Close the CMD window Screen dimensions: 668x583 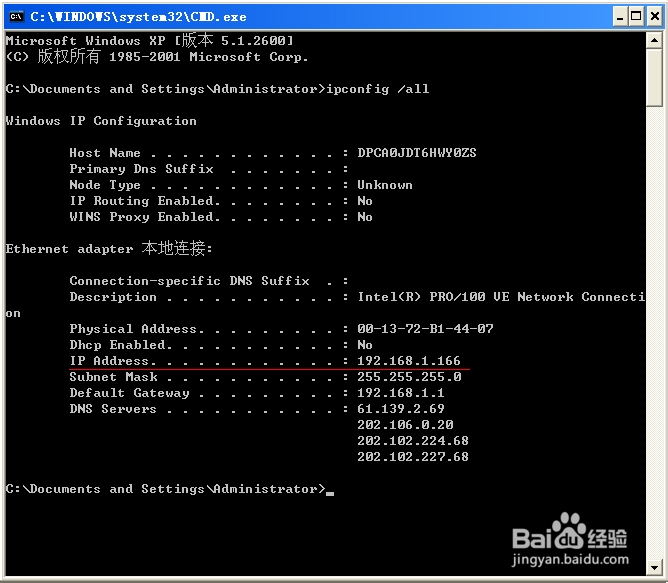tap(655, 17)
